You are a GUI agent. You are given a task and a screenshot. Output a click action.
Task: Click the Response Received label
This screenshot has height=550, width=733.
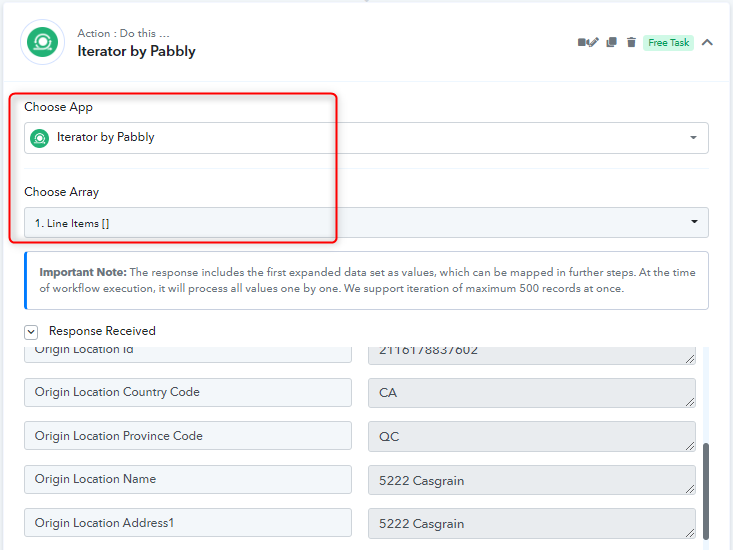tap(102, 331)
